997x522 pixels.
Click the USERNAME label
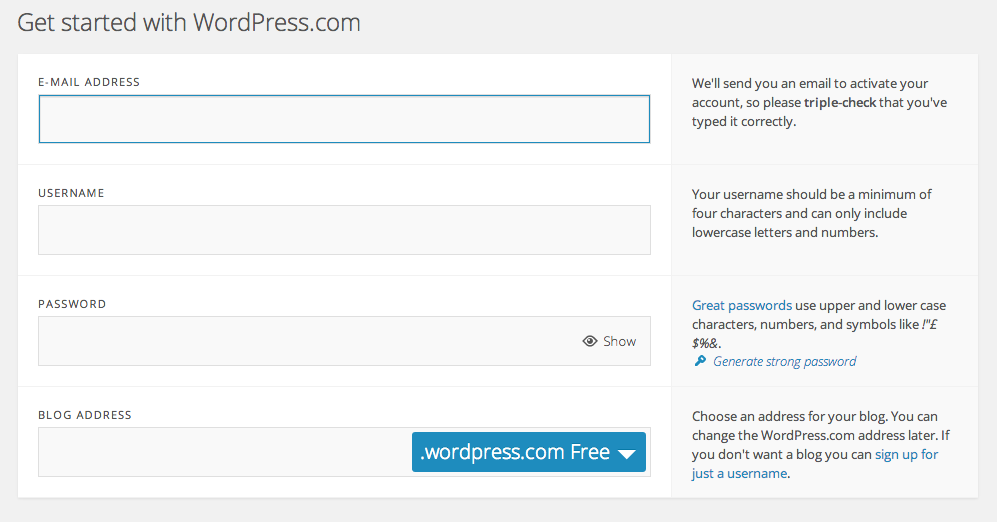click(71, 193)
